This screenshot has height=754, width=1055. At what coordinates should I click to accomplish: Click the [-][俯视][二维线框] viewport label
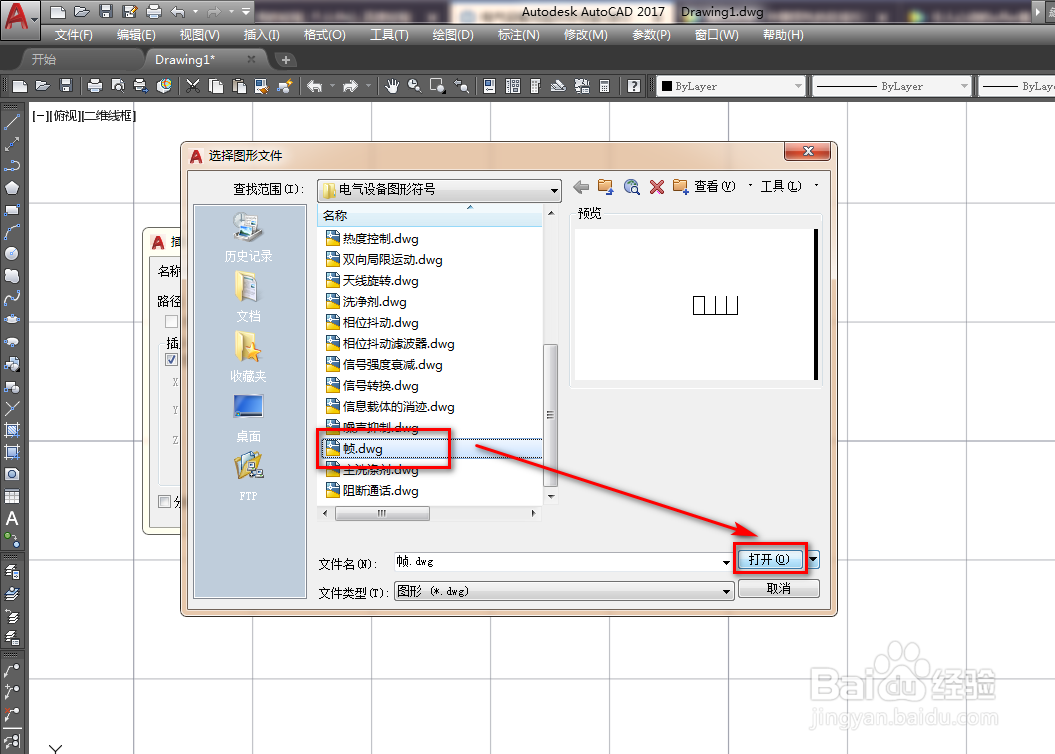[84, 116]
